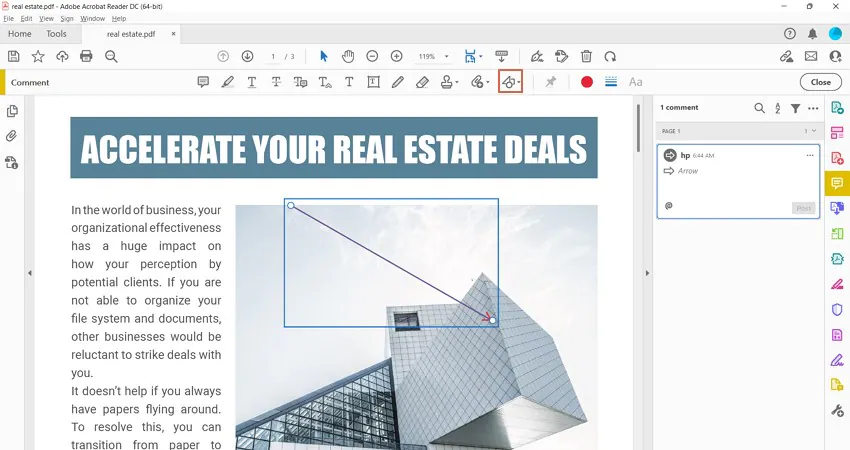
Task: Star the document as a favorite
Action: pos(38,56)
